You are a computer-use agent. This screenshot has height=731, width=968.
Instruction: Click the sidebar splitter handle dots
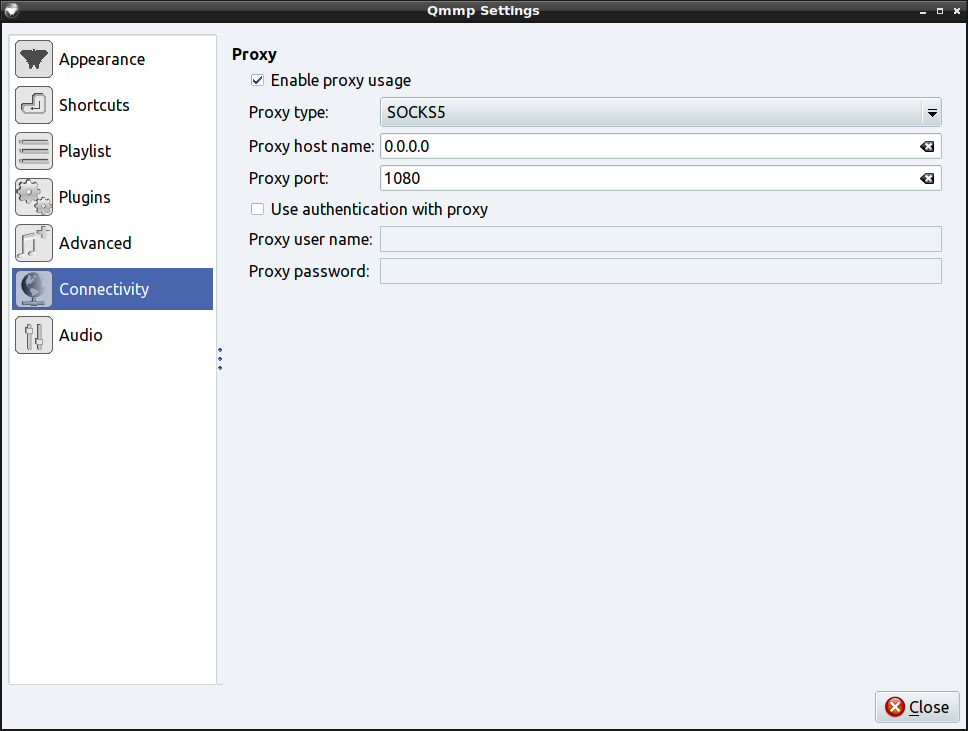pos(220,359)
